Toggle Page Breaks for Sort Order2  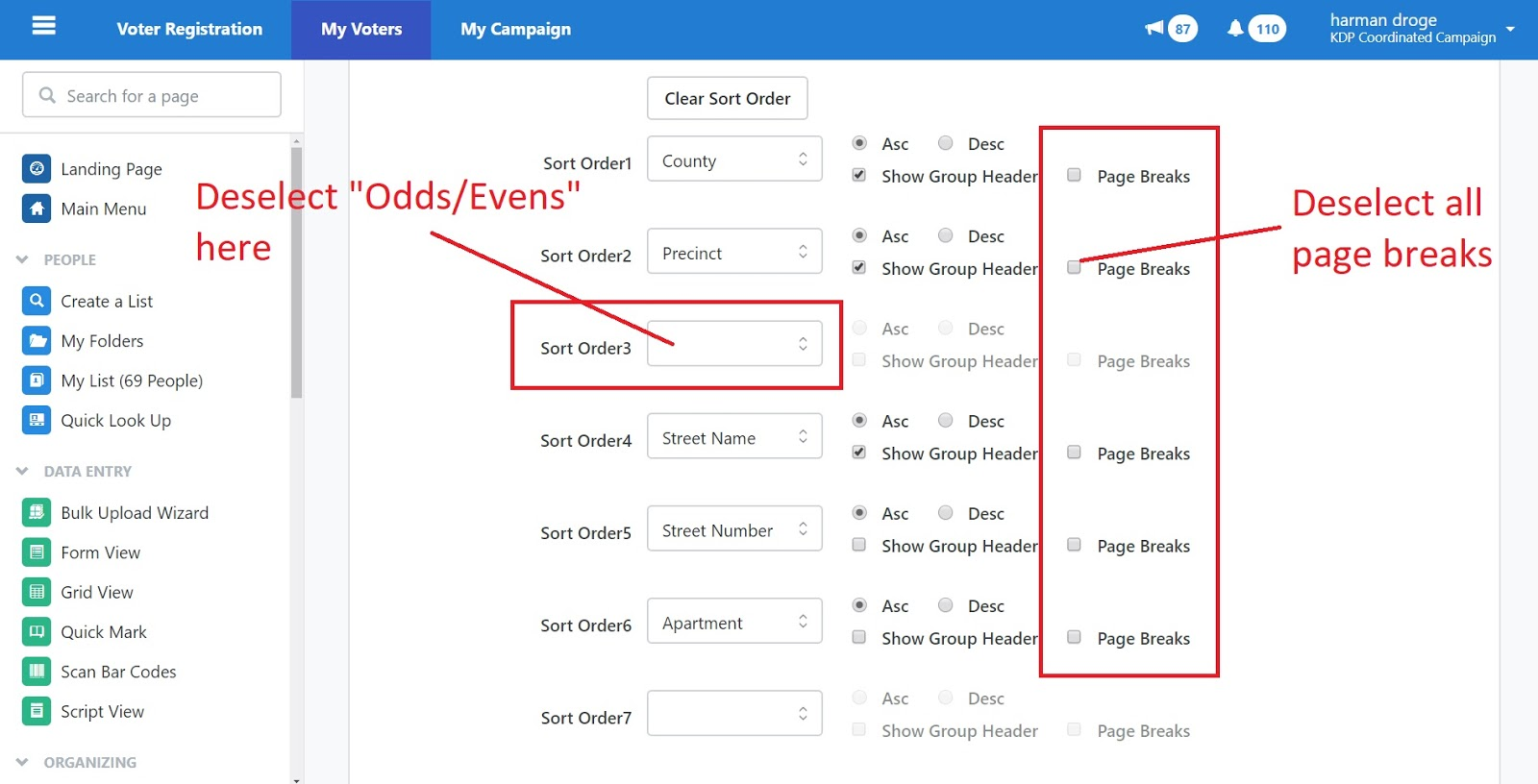(1074, 268)
